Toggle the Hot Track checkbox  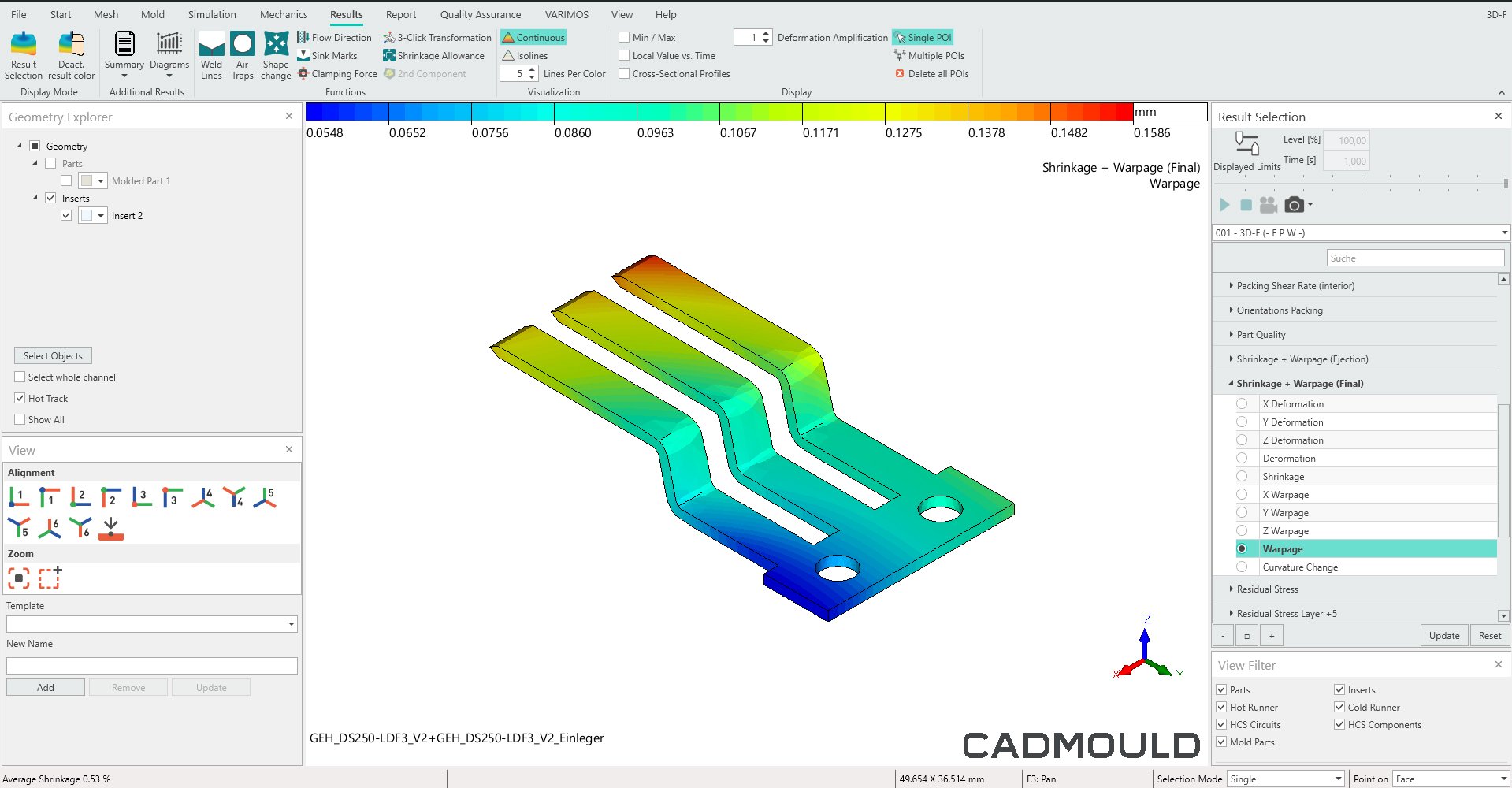click(x=20, y=399)
